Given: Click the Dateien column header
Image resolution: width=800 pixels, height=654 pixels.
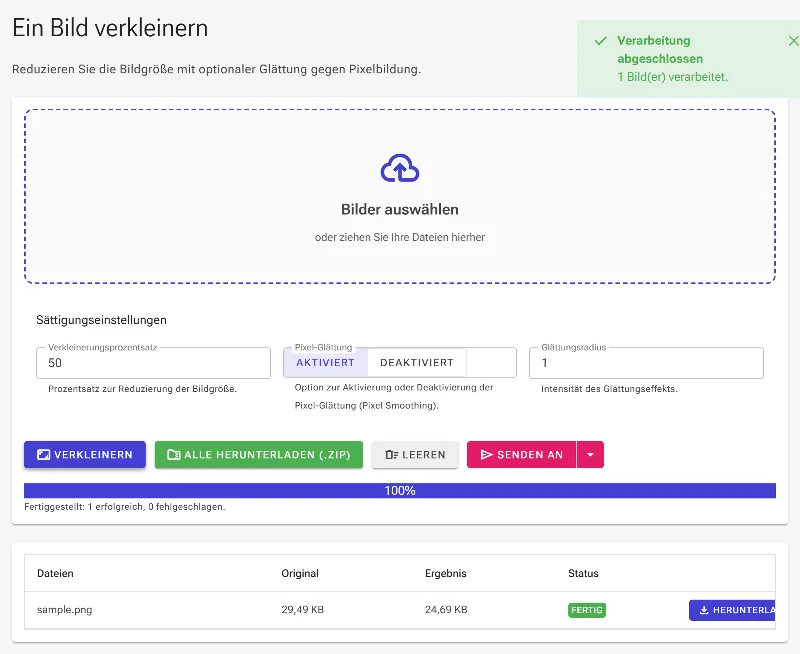Looking at the screenshot, I should point(55,573).
